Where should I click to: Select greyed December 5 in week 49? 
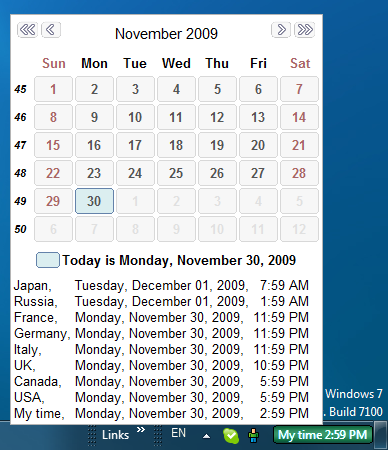click(x=299, y=201)
